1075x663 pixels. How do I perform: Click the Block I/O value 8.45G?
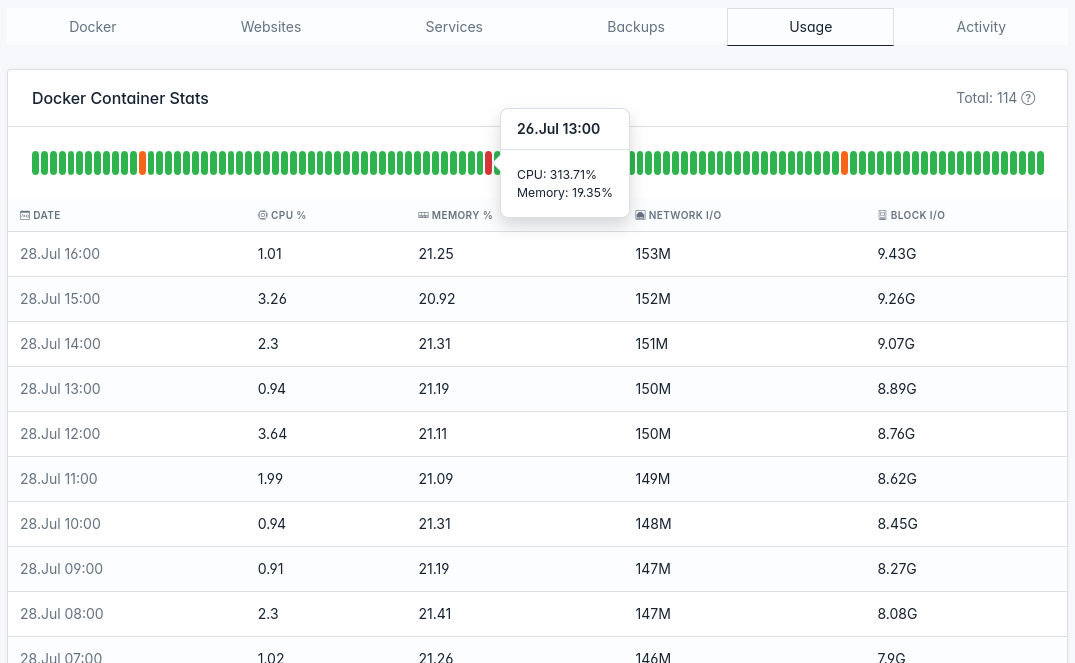[897, 524]
